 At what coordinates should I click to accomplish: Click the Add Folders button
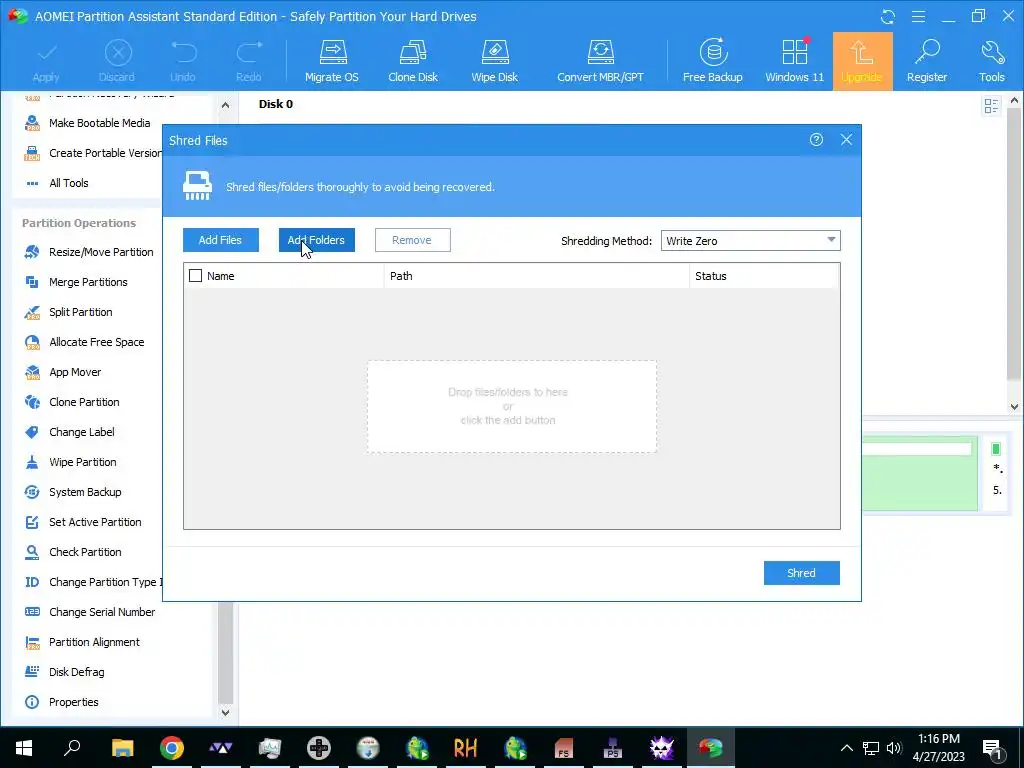tap(317, 240)
